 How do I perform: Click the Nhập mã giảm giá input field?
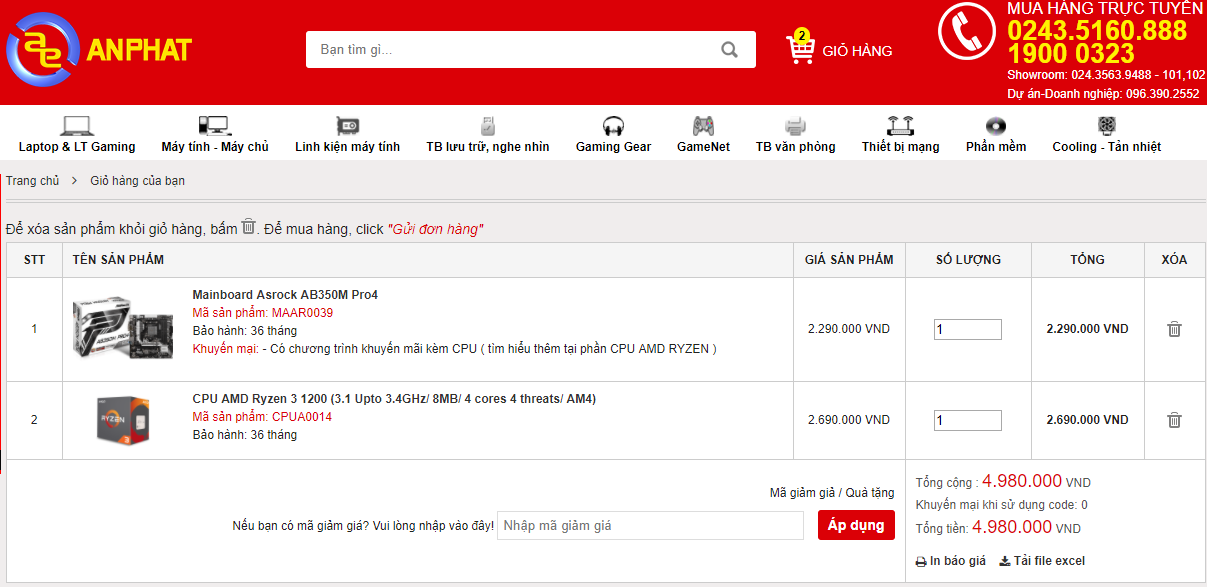(x=650, y=526)
